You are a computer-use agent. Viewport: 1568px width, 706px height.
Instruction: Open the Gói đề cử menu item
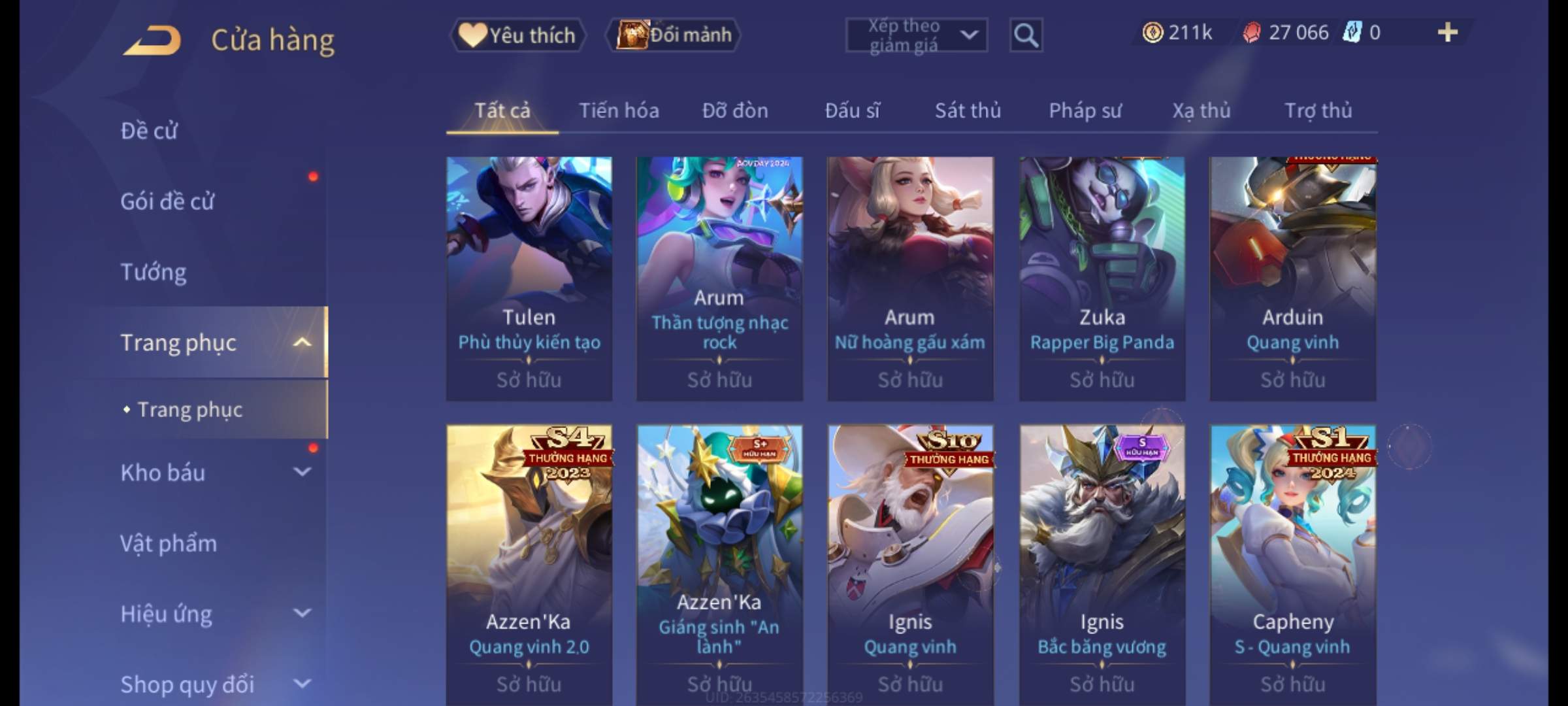coord(167,201)
